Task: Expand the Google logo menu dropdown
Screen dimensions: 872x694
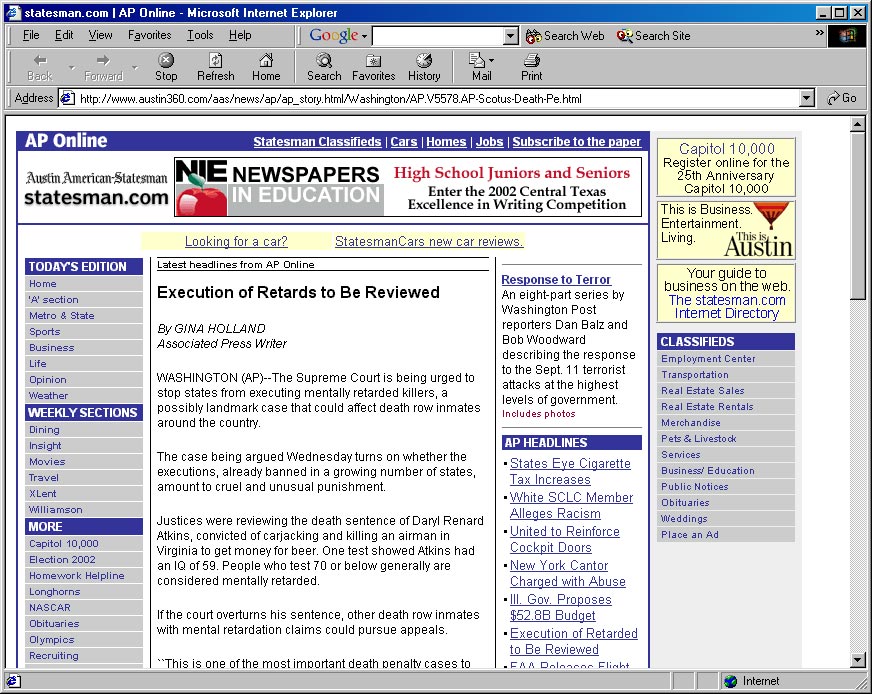Action: click(x=364, y=36)
